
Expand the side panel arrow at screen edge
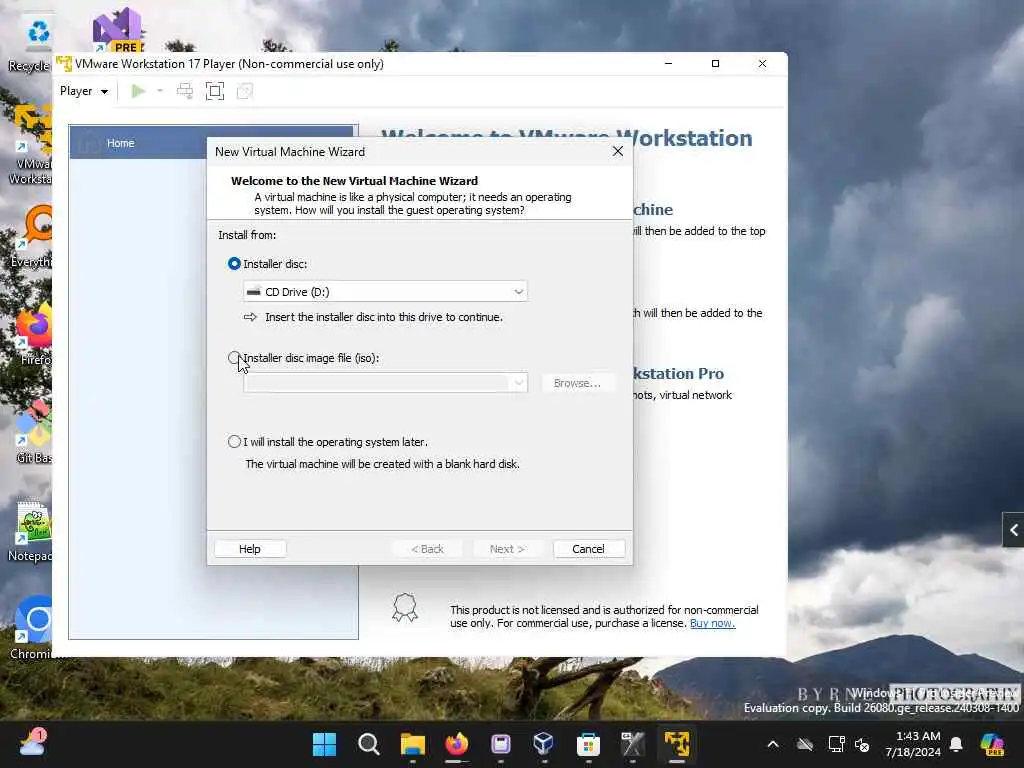tap(1014, 530)
